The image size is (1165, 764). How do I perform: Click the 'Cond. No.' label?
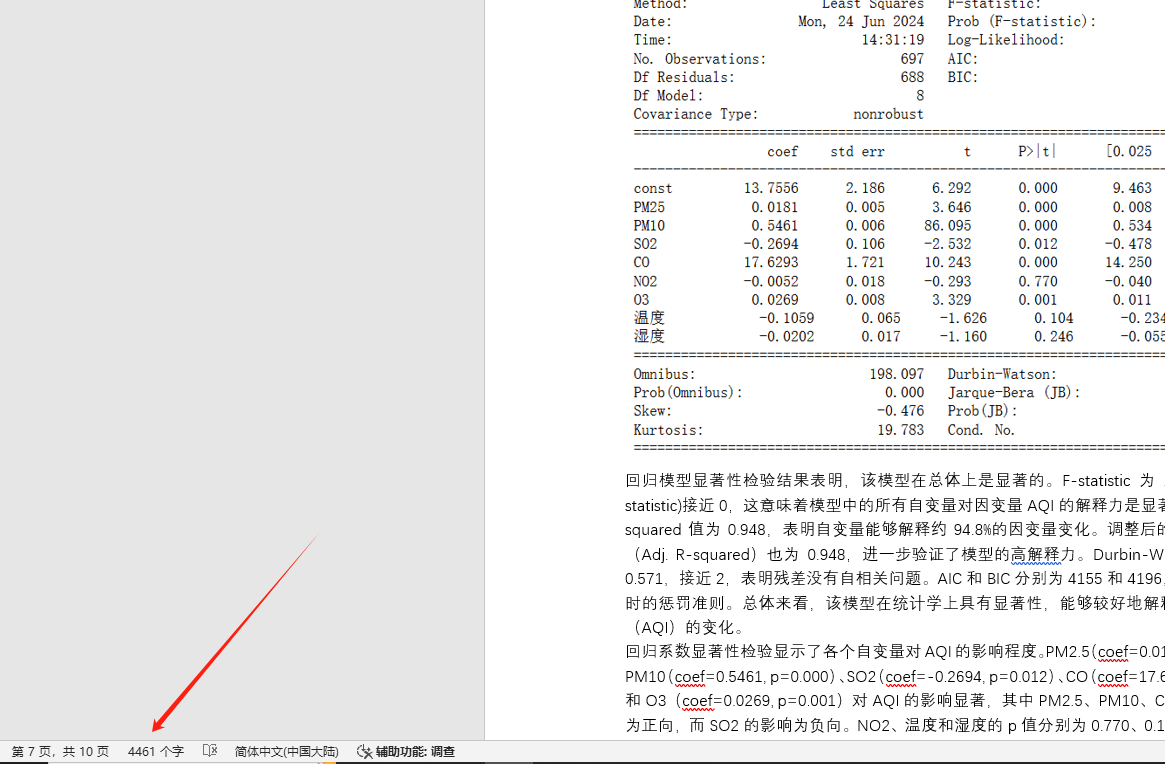click(981, 430)
